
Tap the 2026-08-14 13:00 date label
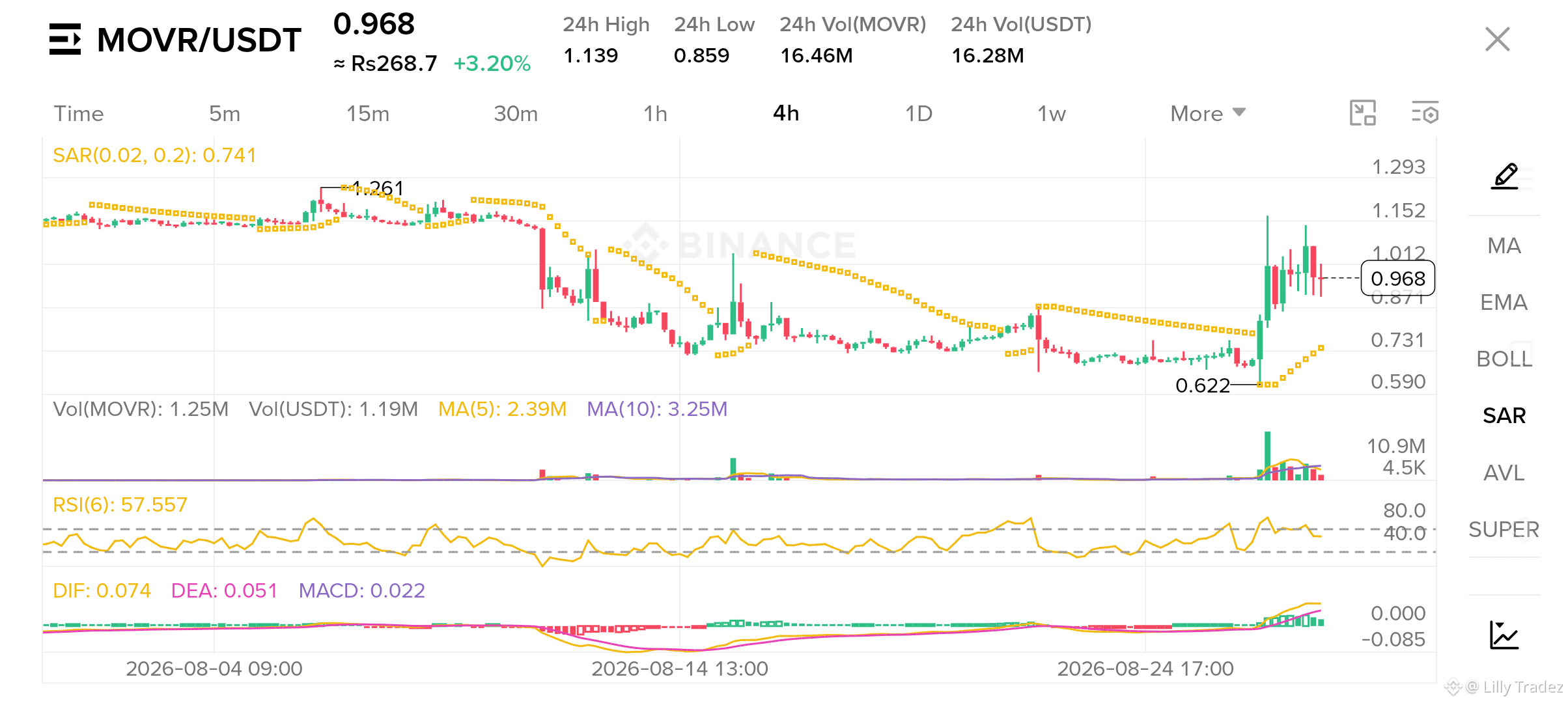pyautogui.click(x=680, y=669)
